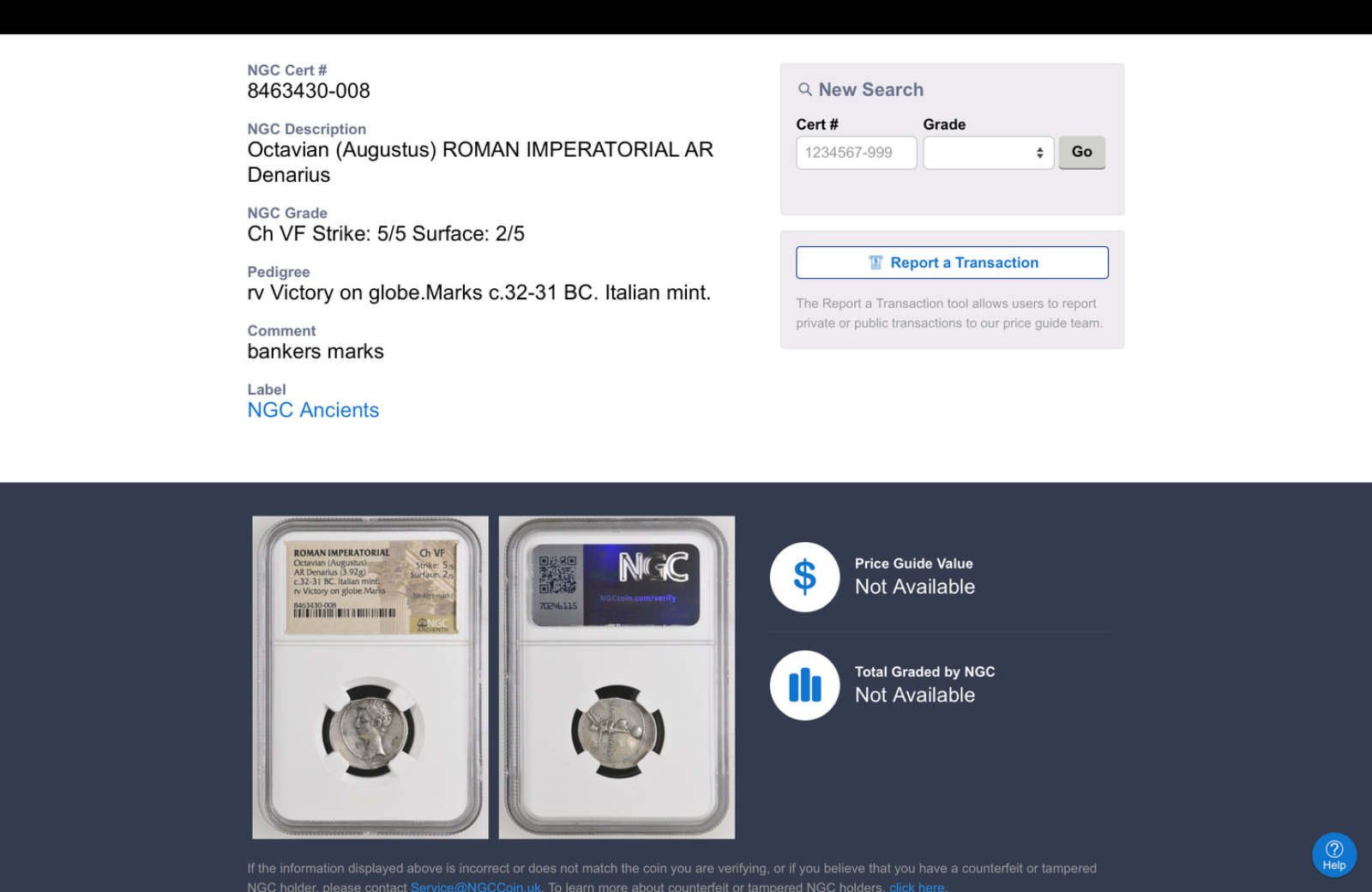Open the NGC Ancients label link
The width and height of the screenshot is (1372, 892).
click(x=313, y=410)
